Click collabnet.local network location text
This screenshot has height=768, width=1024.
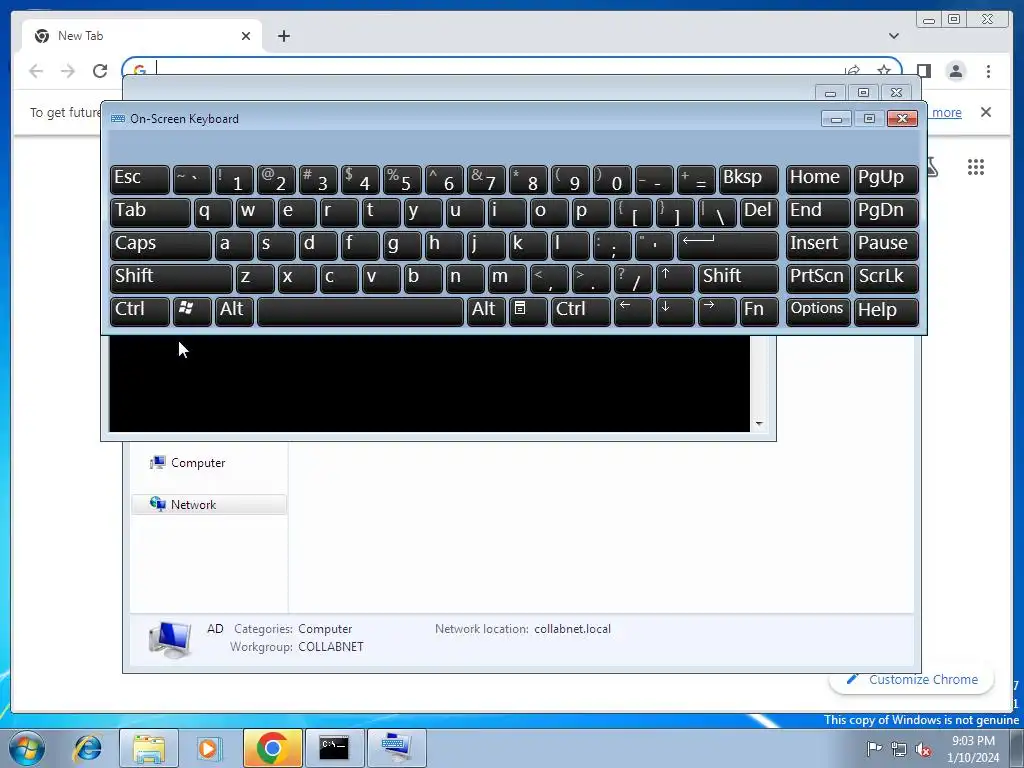(x=572, y=629)
